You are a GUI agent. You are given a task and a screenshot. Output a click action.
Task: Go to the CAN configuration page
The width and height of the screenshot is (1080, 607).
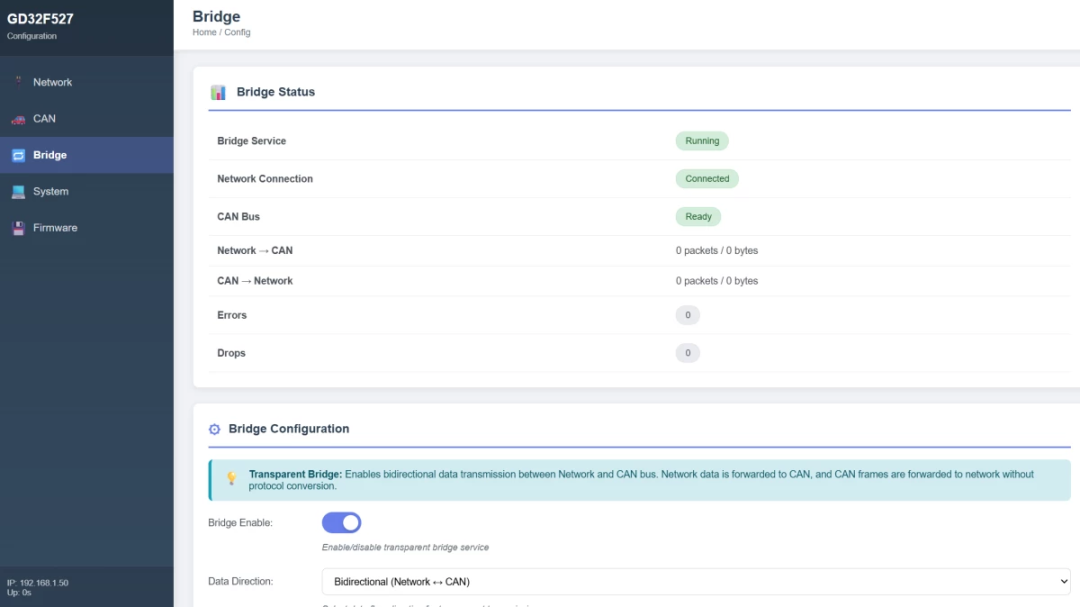[44, 118]
